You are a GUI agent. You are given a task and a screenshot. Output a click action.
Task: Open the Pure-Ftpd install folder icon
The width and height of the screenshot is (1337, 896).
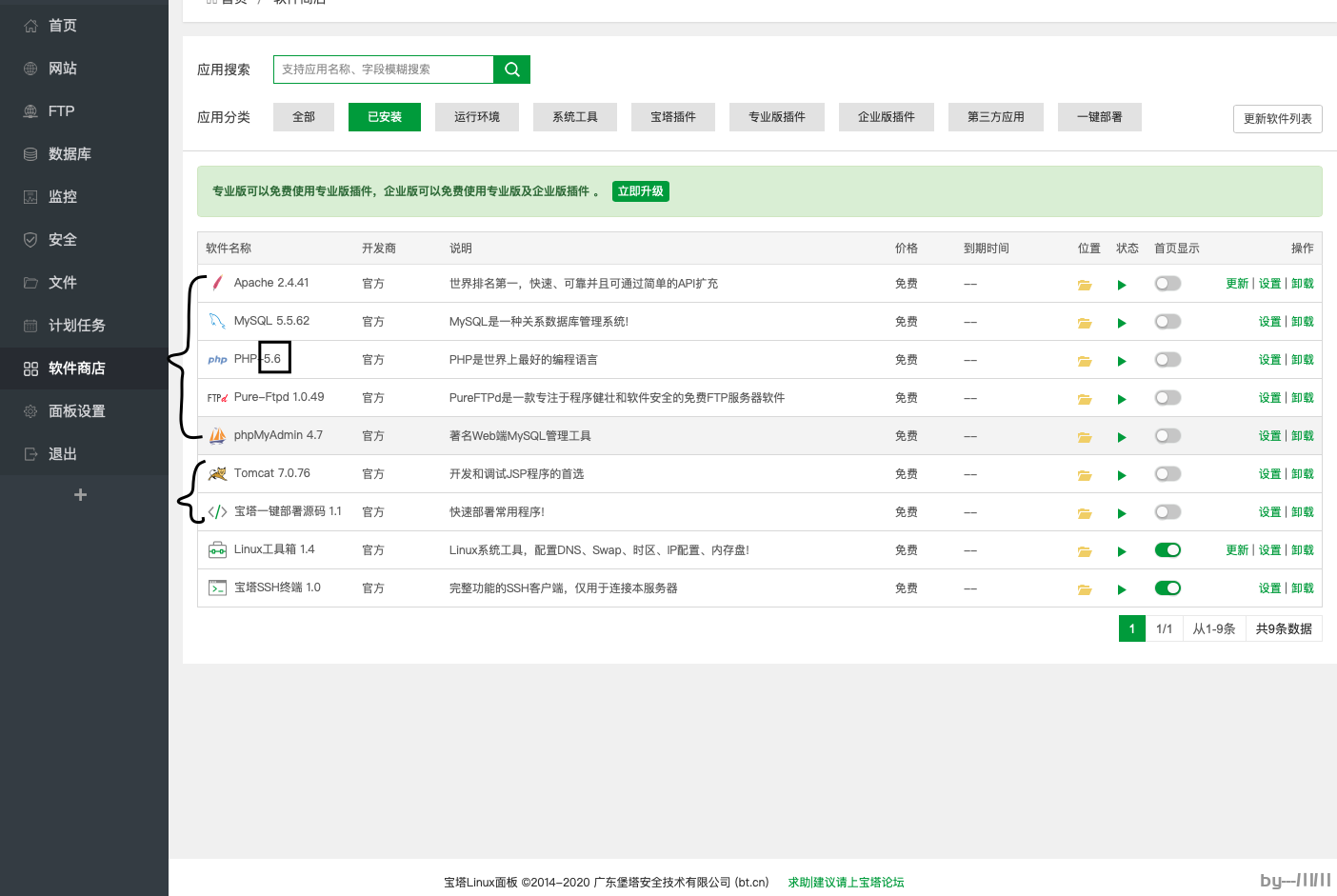[x=1085, y=399]
